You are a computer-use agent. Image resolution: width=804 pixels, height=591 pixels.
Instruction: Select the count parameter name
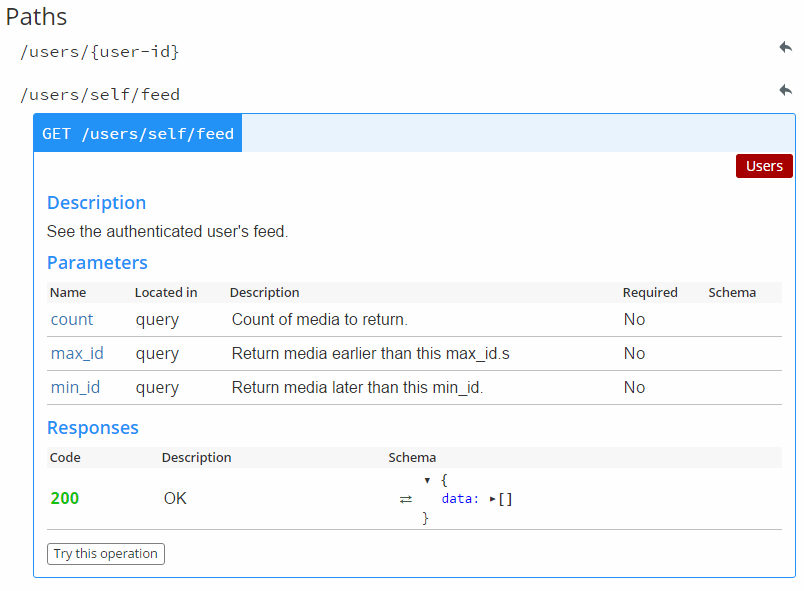(72, 319)
